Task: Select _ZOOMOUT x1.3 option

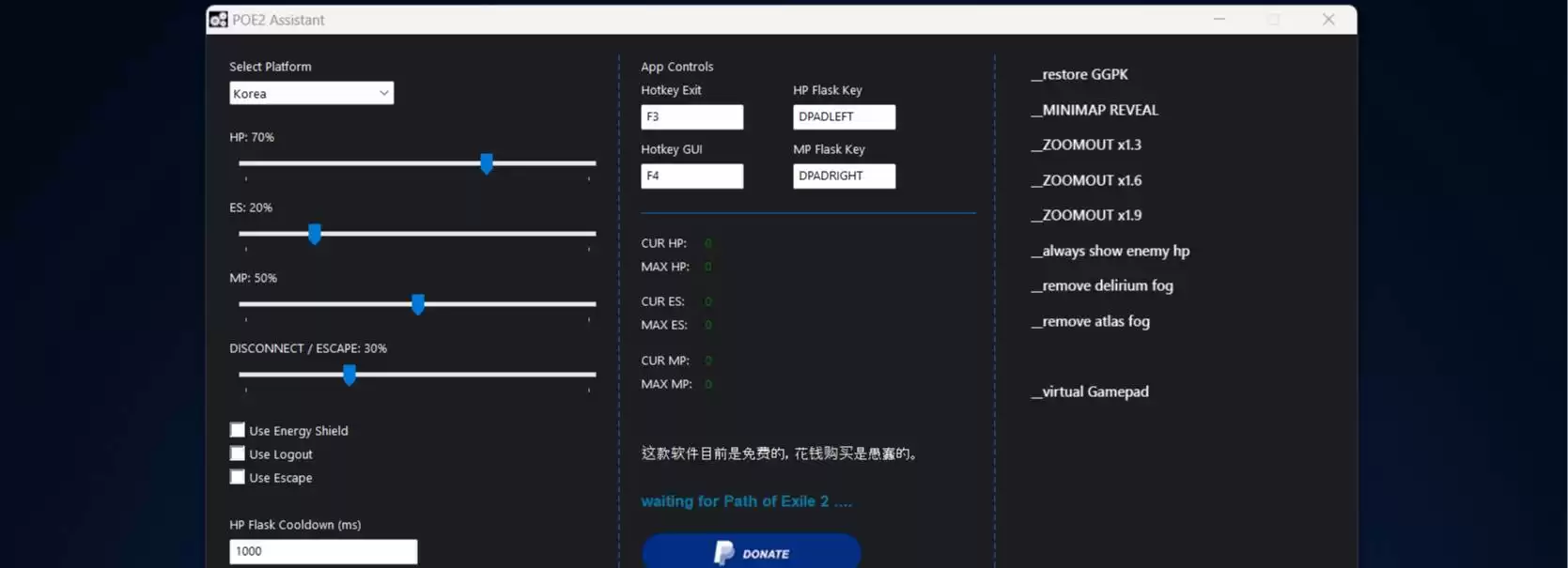Action: point(1086,145)
